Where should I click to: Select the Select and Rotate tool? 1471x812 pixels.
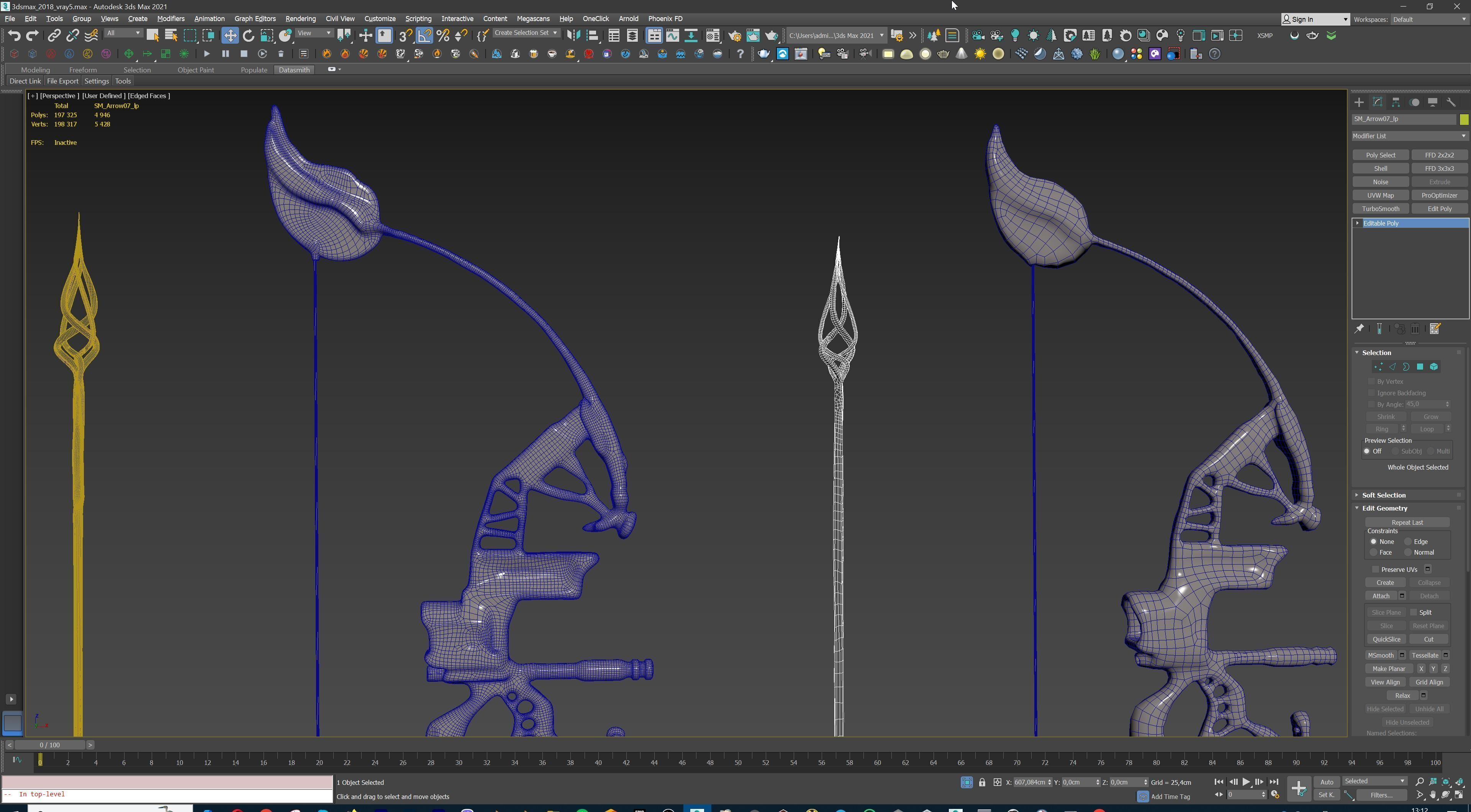click(x=248, y=35)
